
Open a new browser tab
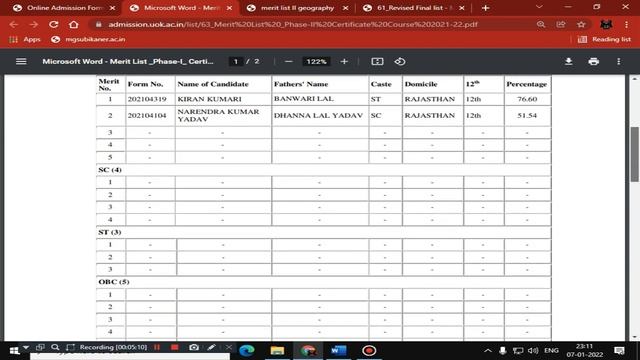pos(485,8)
